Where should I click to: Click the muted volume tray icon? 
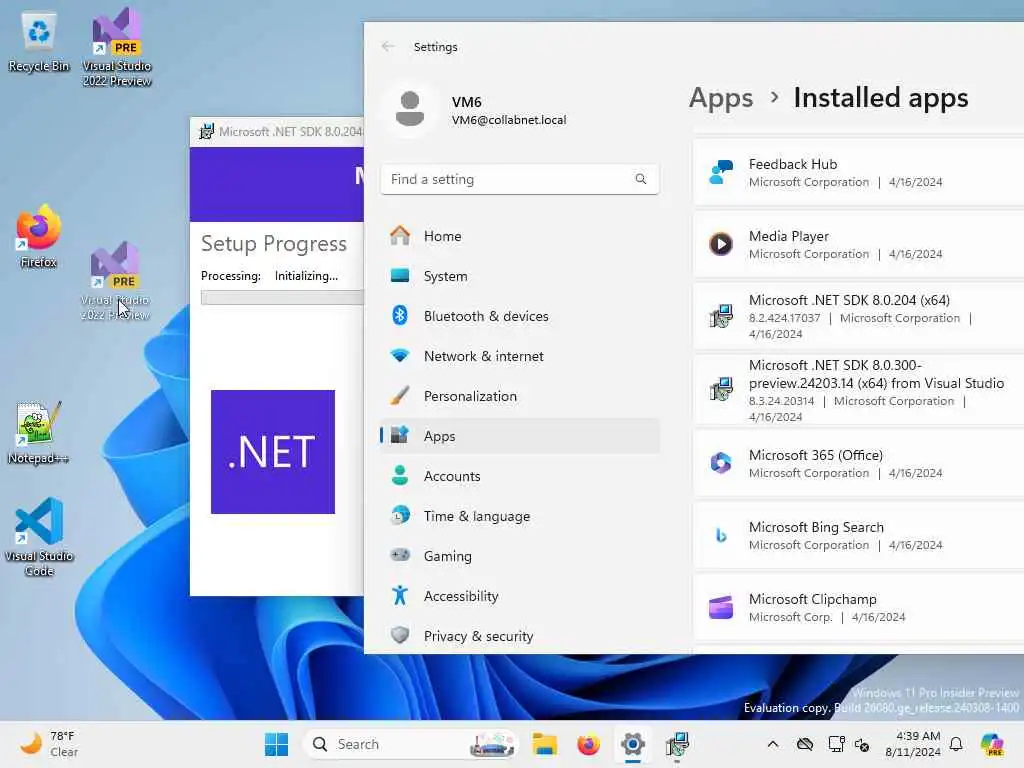[x=862, y=744]
